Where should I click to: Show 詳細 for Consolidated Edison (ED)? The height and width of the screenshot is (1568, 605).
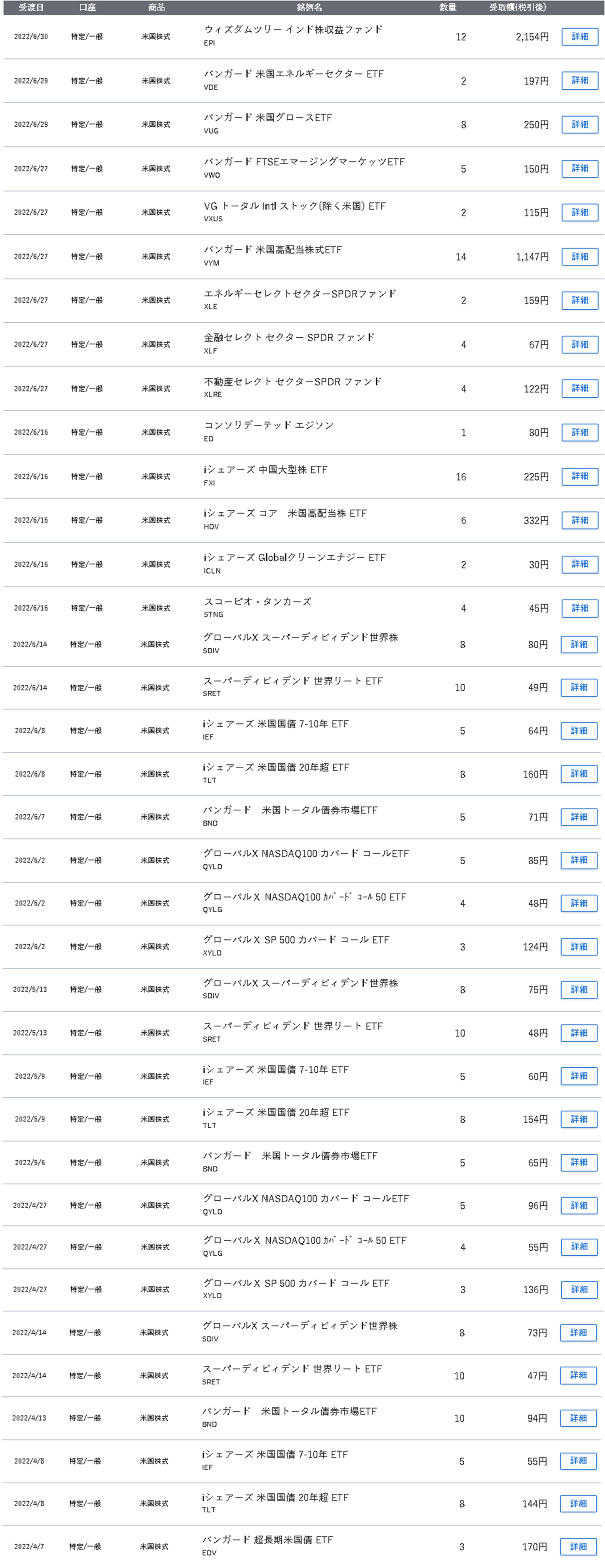tap(580, 432)
